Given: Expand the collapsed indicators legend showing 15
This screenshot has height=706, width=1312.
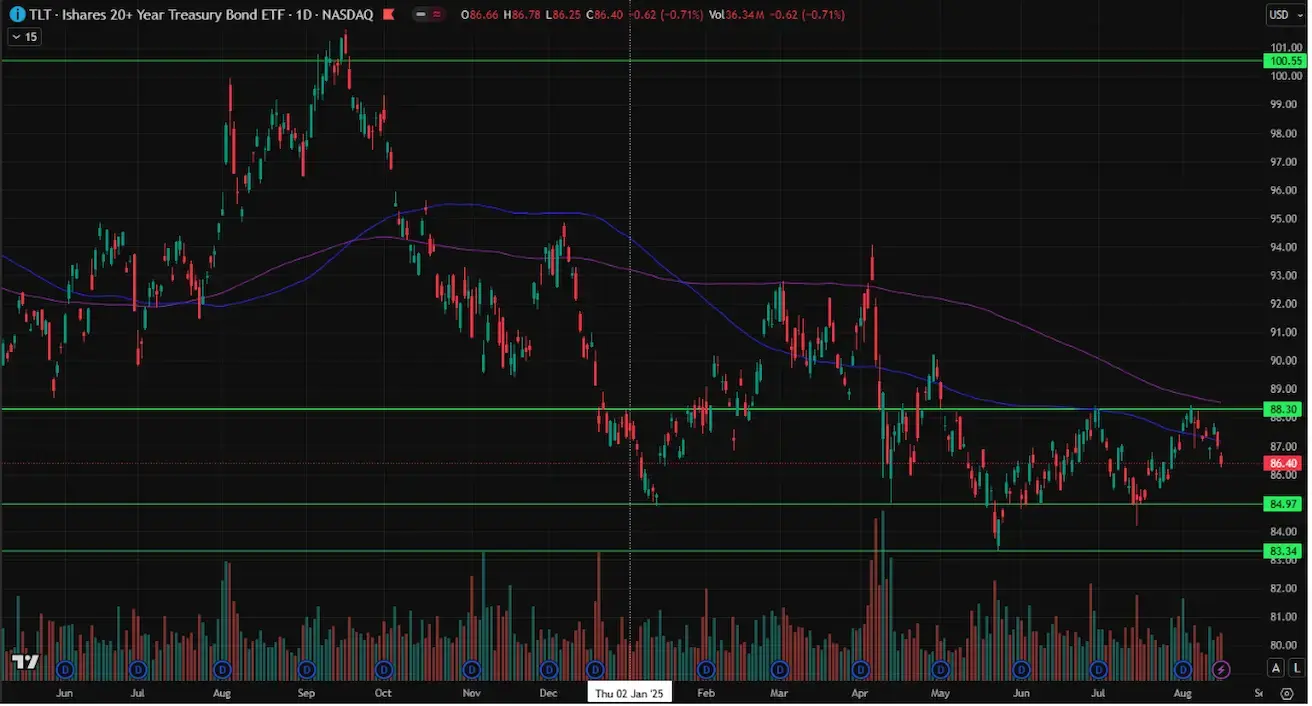Looking at the screenshot, I should click(x=24, y=37).
